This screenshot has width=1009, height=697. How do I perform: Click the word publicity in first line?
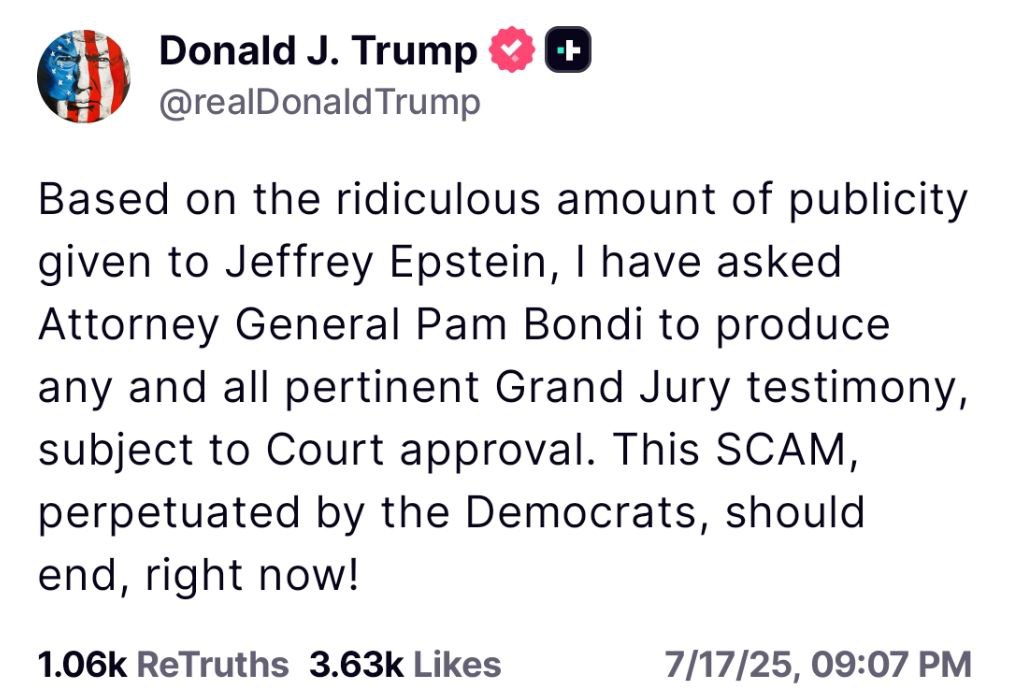coord(878,200)
